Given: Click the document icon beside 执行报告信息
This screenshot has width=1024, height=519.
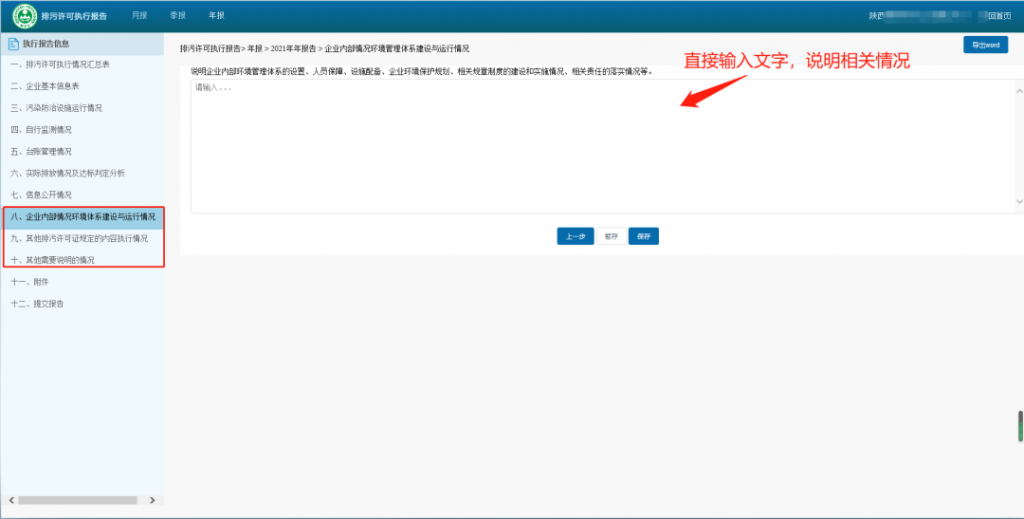Looking at the screenshot, I should [13, 44].
